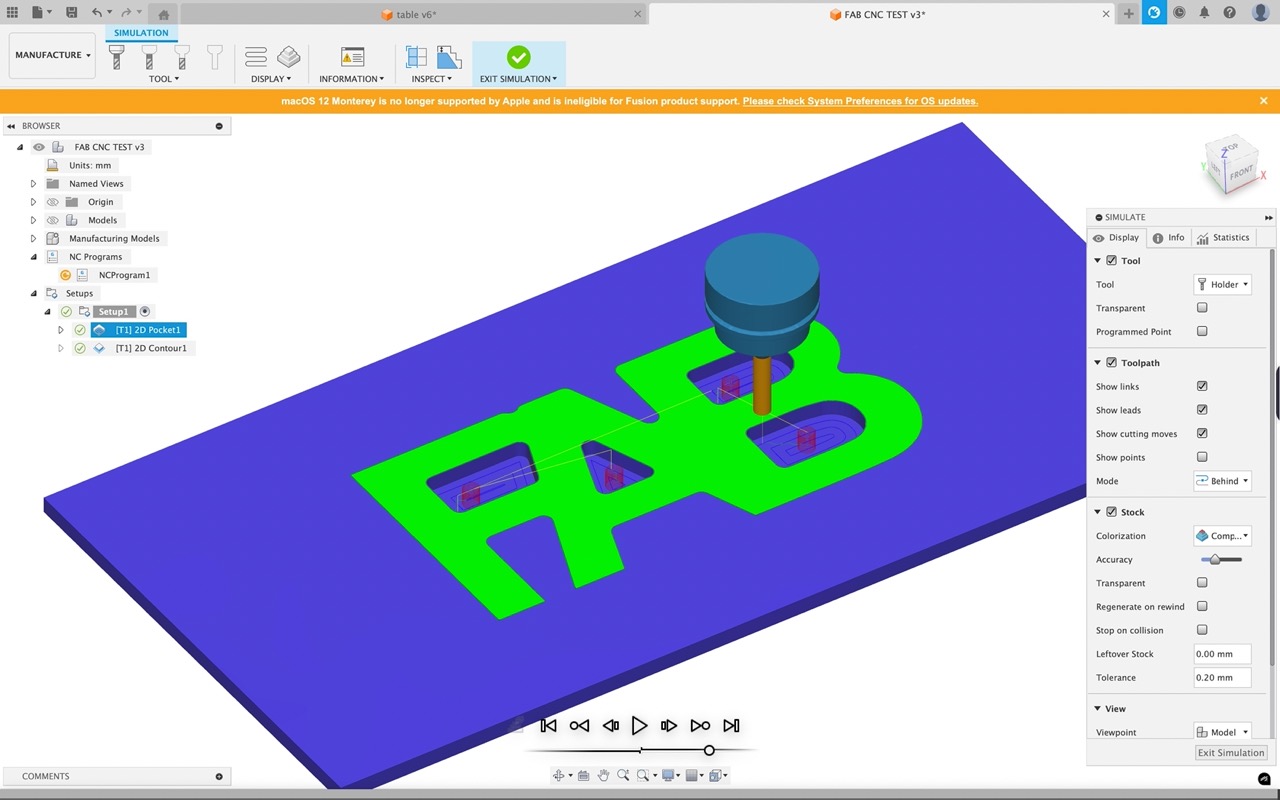This screenshot has width=1280, height=800.
Task: Open the INSPECT menu
Action: 432,79
